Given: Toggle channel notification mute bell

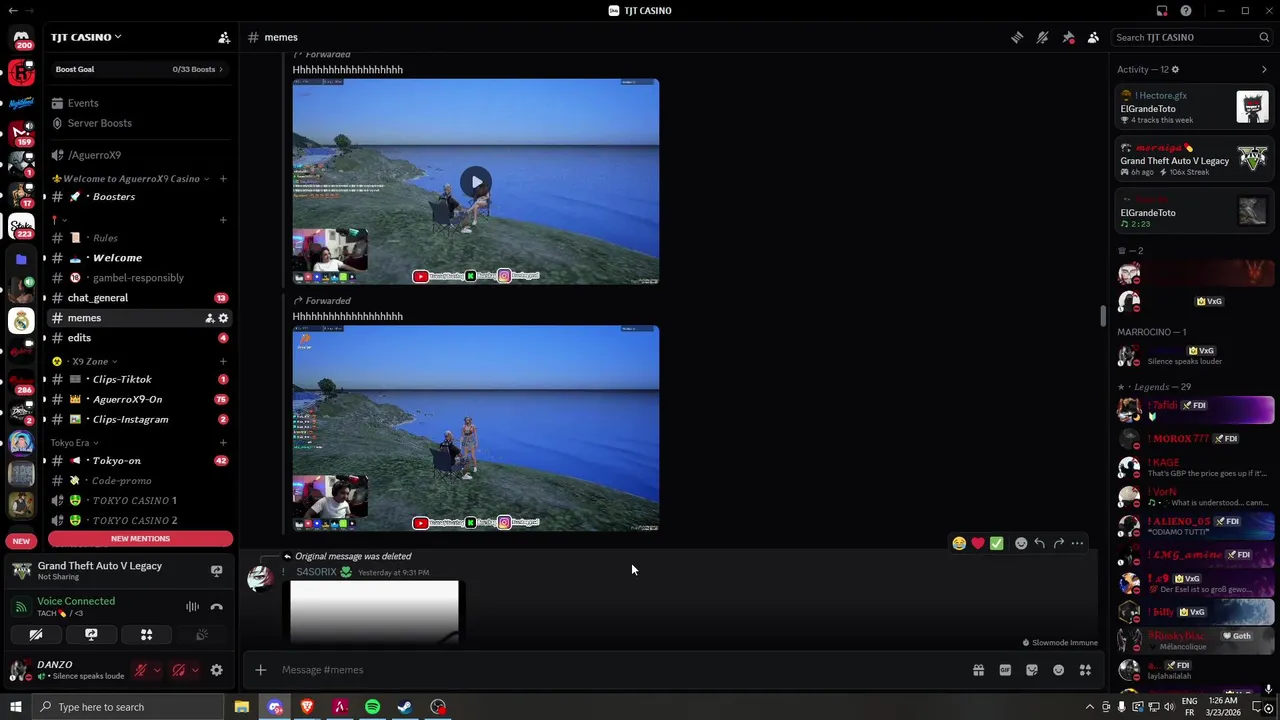Looking at the screenshot, I should [1042, 37].
